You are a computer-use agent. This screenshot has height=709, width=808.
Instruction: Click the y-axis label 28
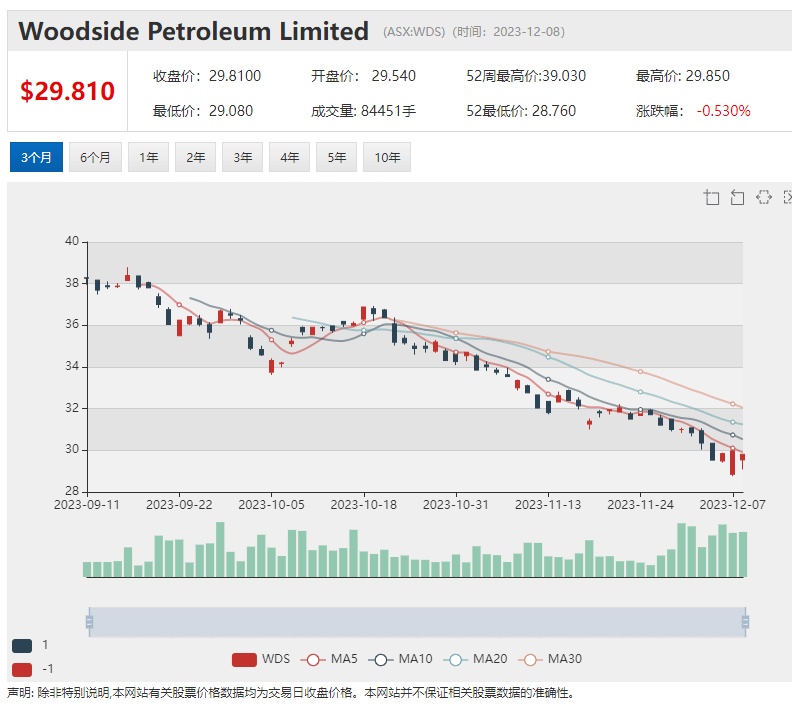coord(72,491)
